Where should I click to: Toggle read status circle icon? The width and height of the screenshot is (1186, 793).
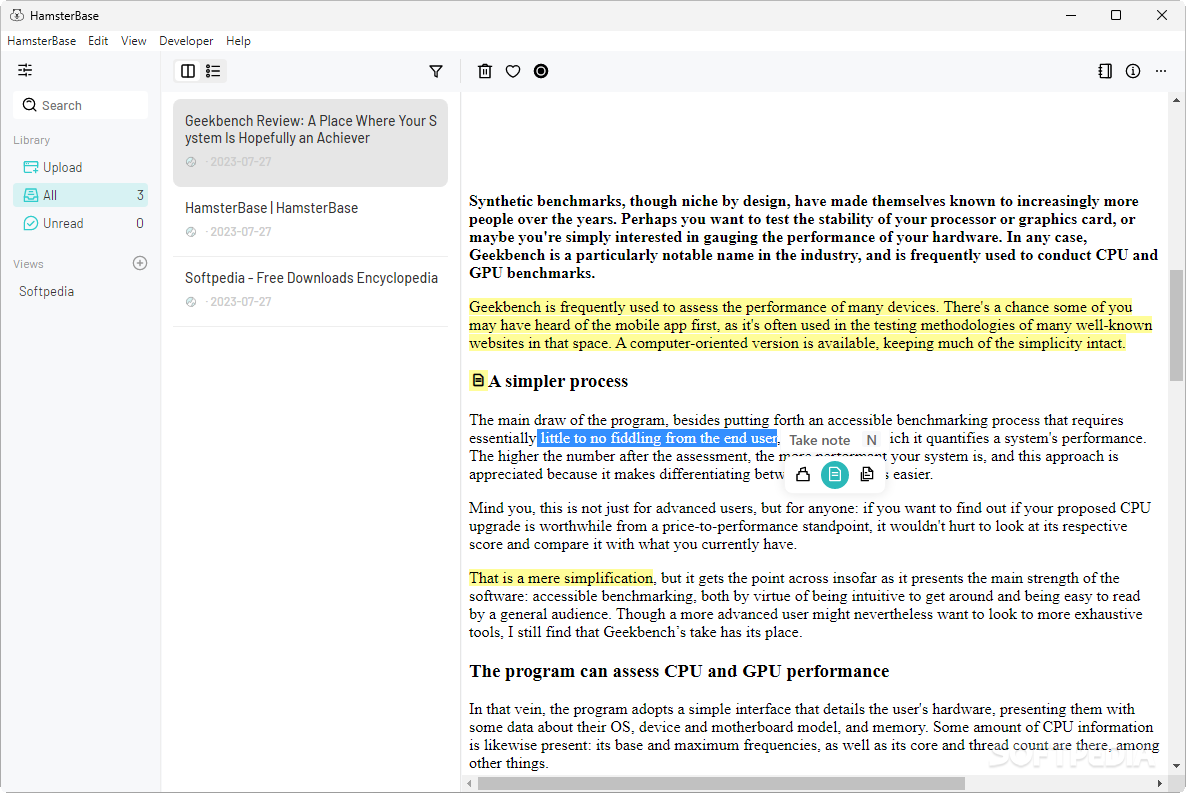(x=541, y=71)
